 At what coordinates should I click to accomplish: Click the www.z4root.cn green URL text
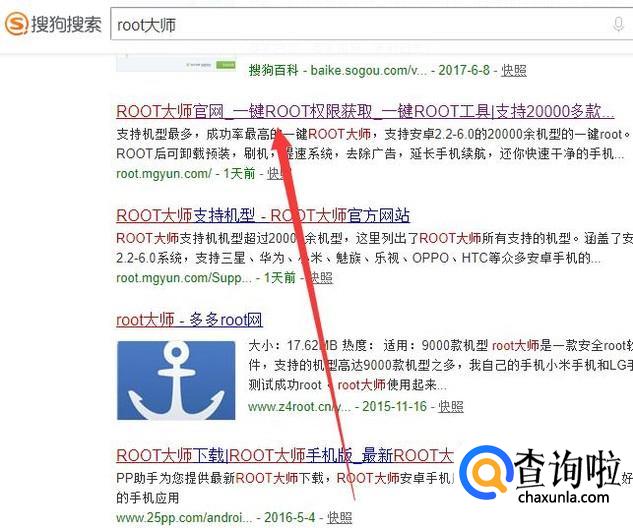coord(299,406)
